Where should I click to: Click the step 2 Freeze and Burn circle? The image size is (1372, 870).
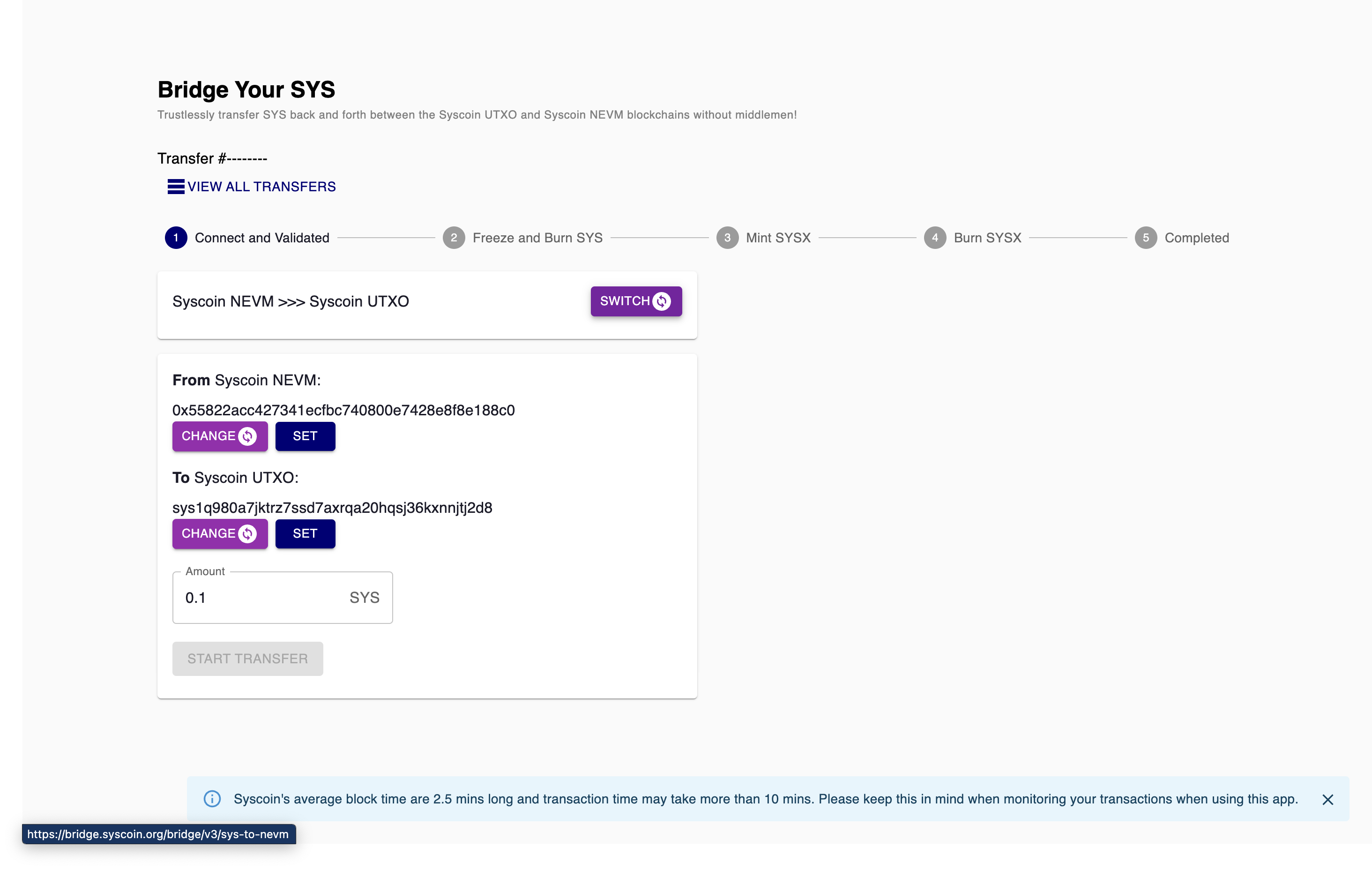(454, 238)
